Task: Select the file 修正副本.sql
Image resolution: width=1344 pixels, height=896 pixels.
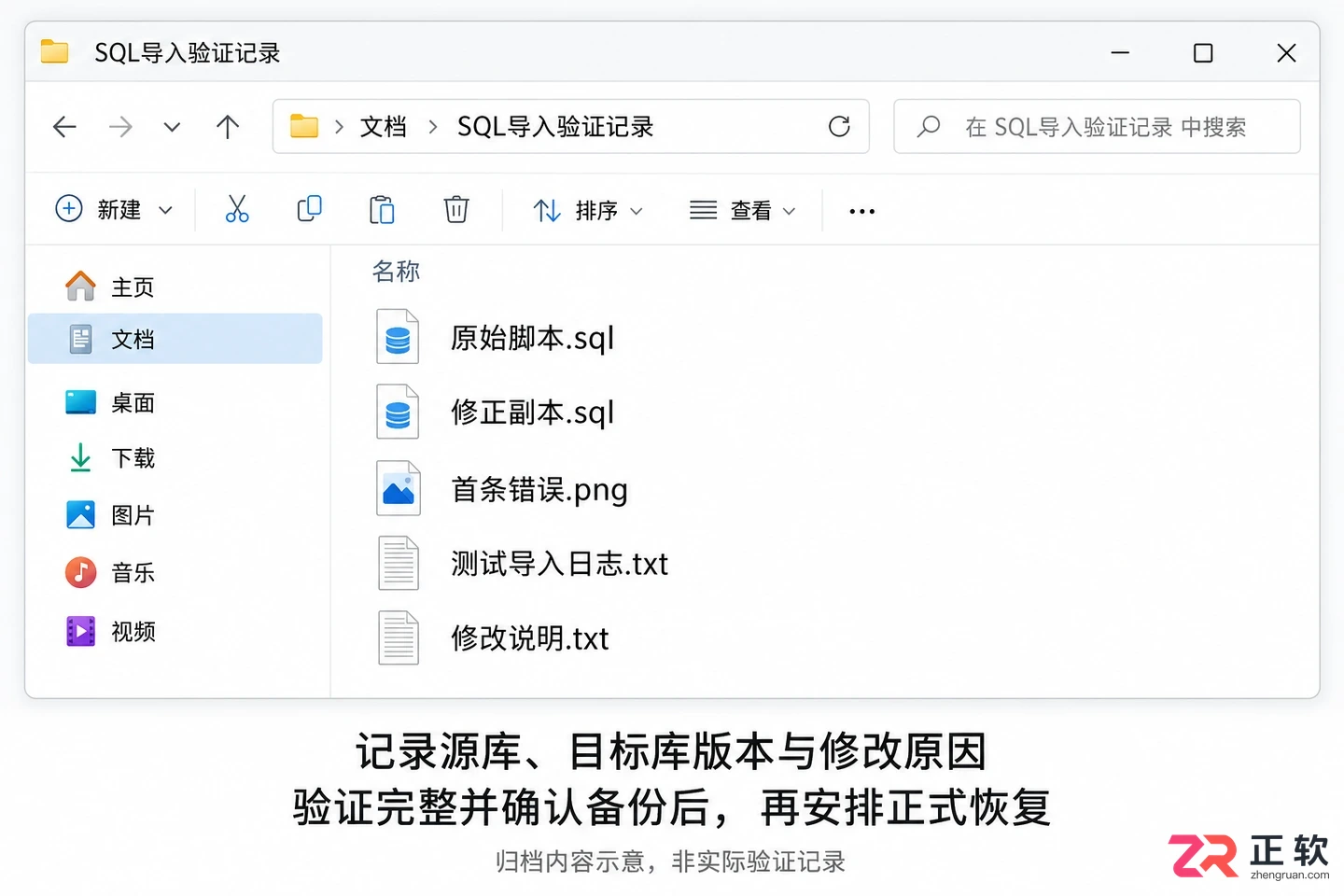Action: [x=532, y=413]
